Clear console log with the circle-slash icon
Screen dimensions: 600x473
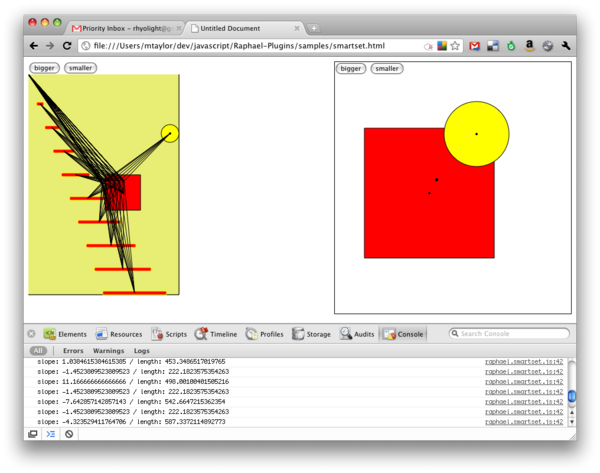tap(69, 434)
